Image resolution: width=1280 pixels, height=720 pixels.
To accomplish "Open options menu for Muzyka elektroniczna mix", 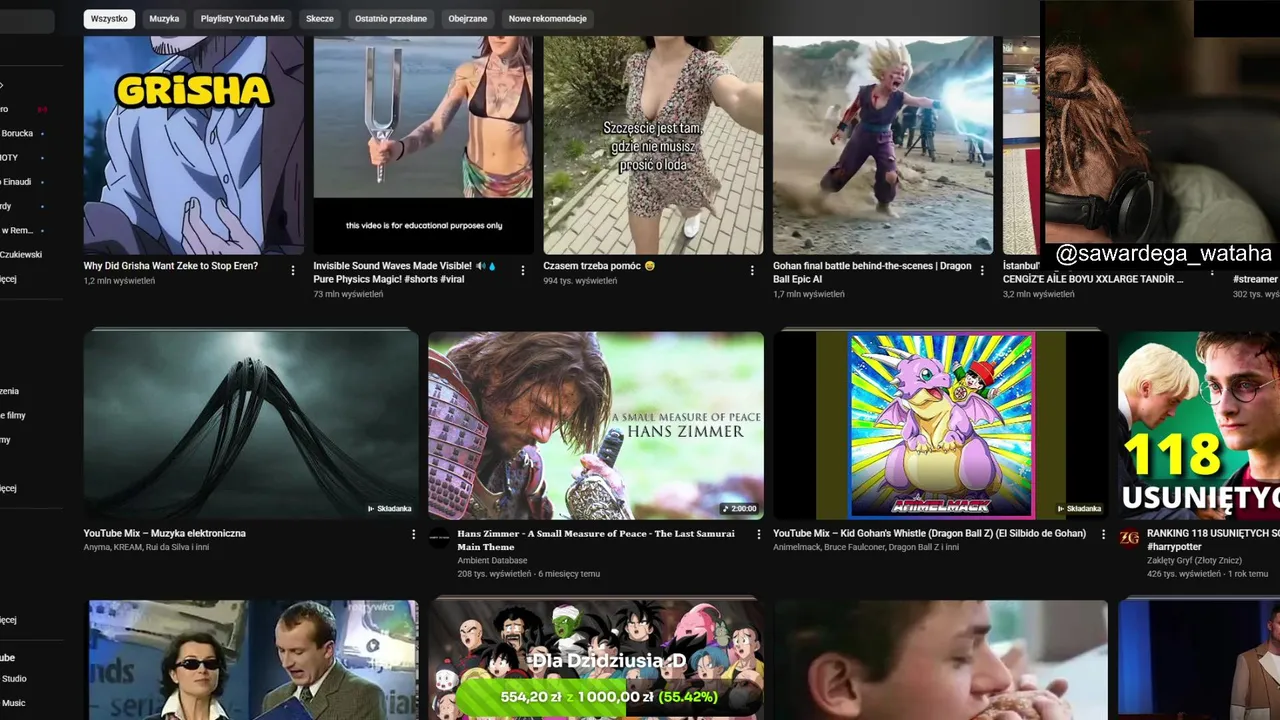I will (413, 535).
